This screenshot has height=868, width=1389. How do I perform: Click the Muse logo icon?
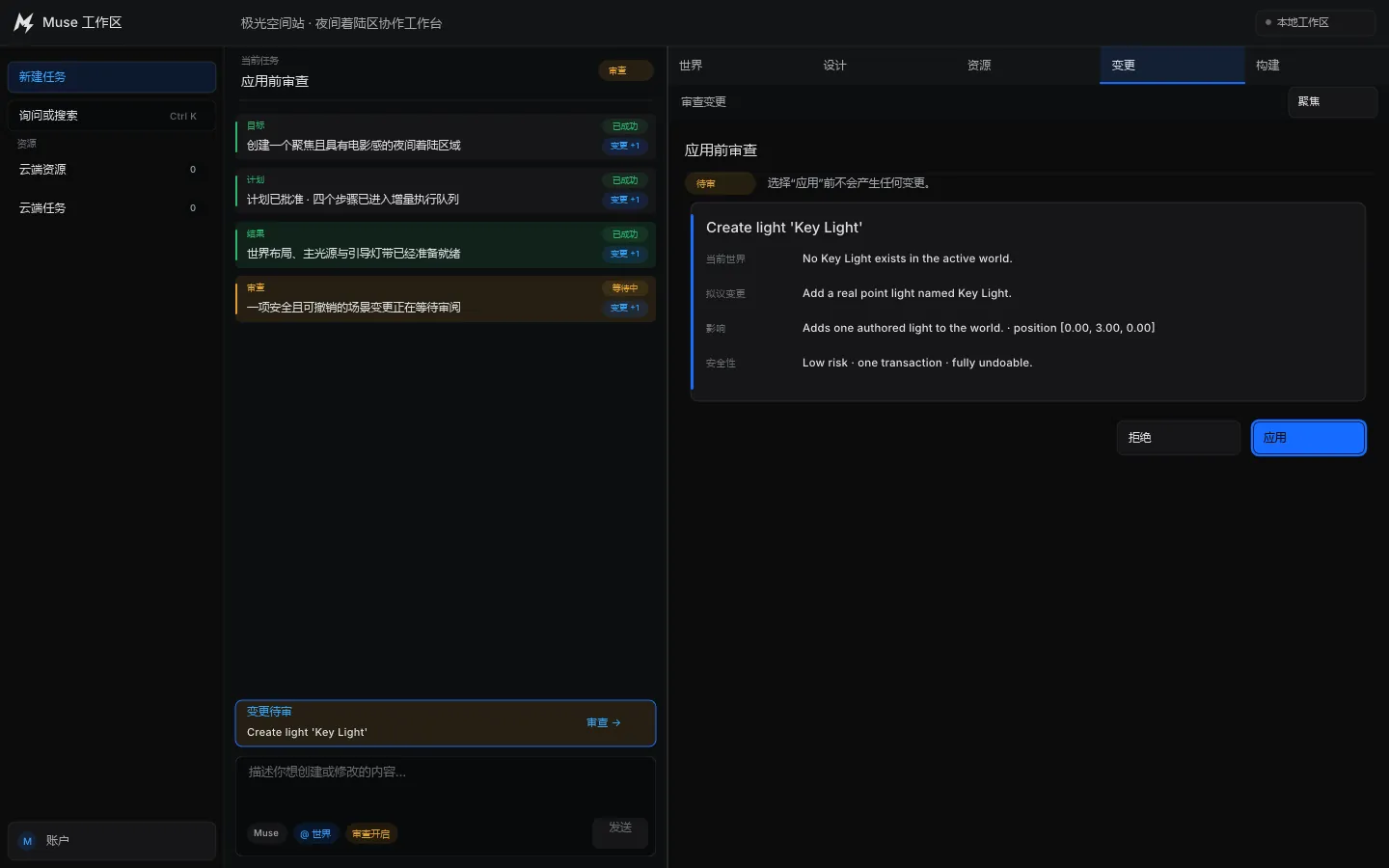point(24,22)
